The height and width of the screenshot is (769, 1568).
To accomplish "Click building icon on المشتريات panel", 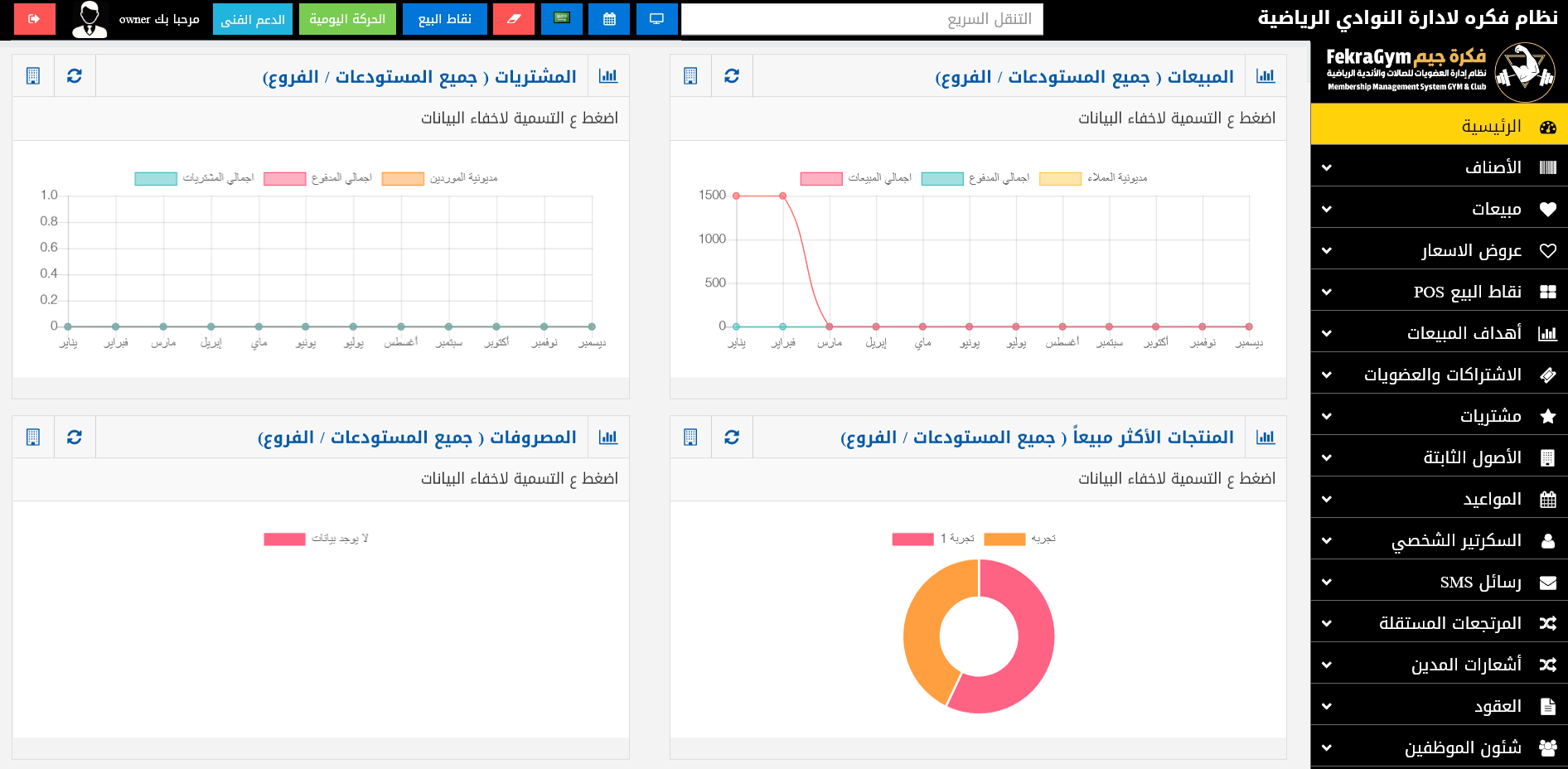I will (33, 76).
